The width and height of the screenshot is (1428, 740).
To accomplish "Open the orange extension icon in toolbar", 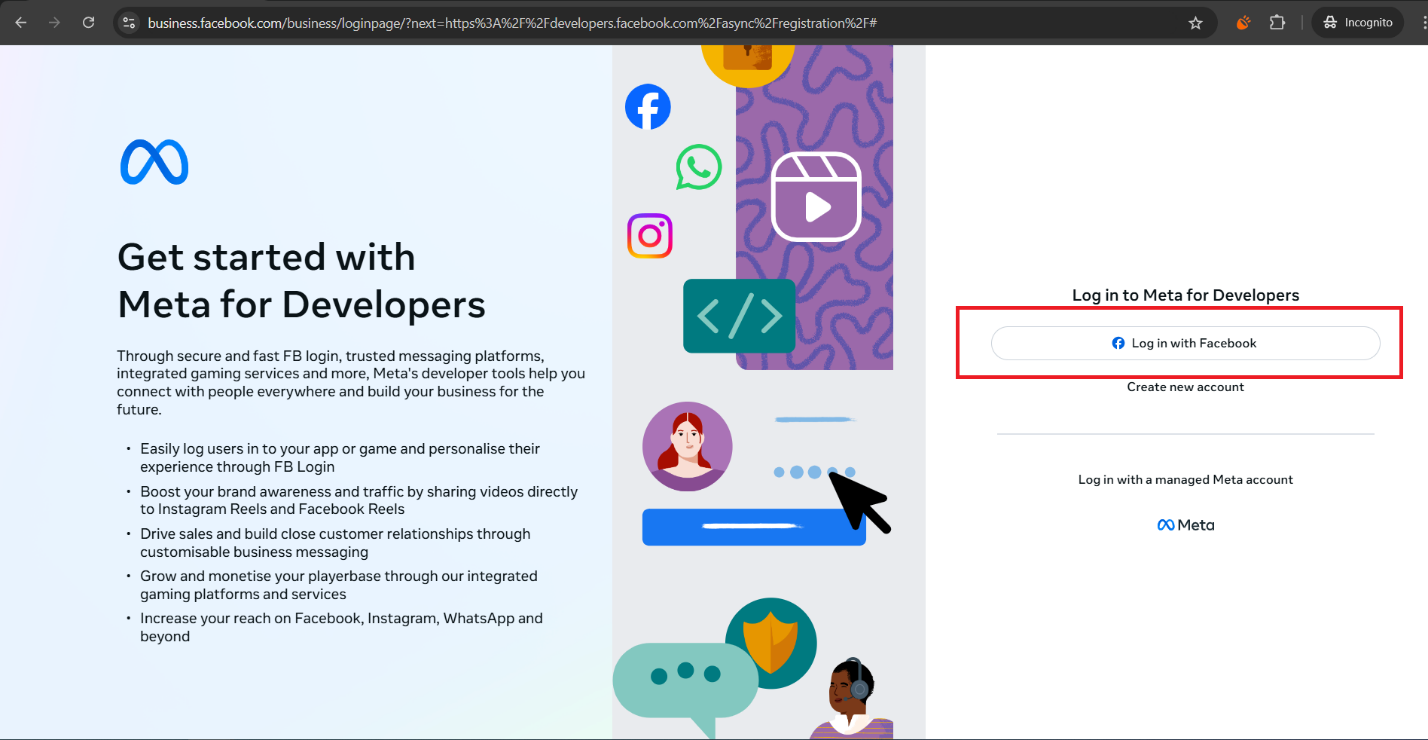I will pyautogui.click(x=1243, y=22).
